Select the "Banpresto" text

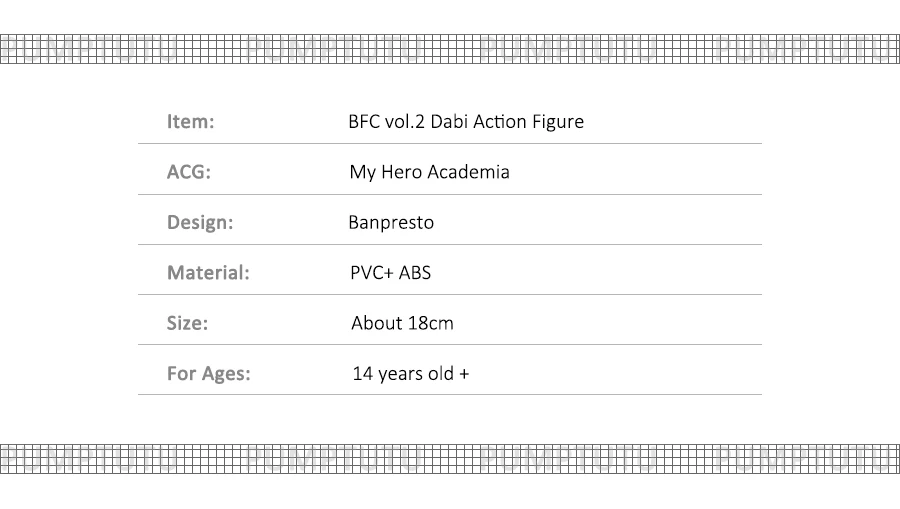(x=391, y=222)
